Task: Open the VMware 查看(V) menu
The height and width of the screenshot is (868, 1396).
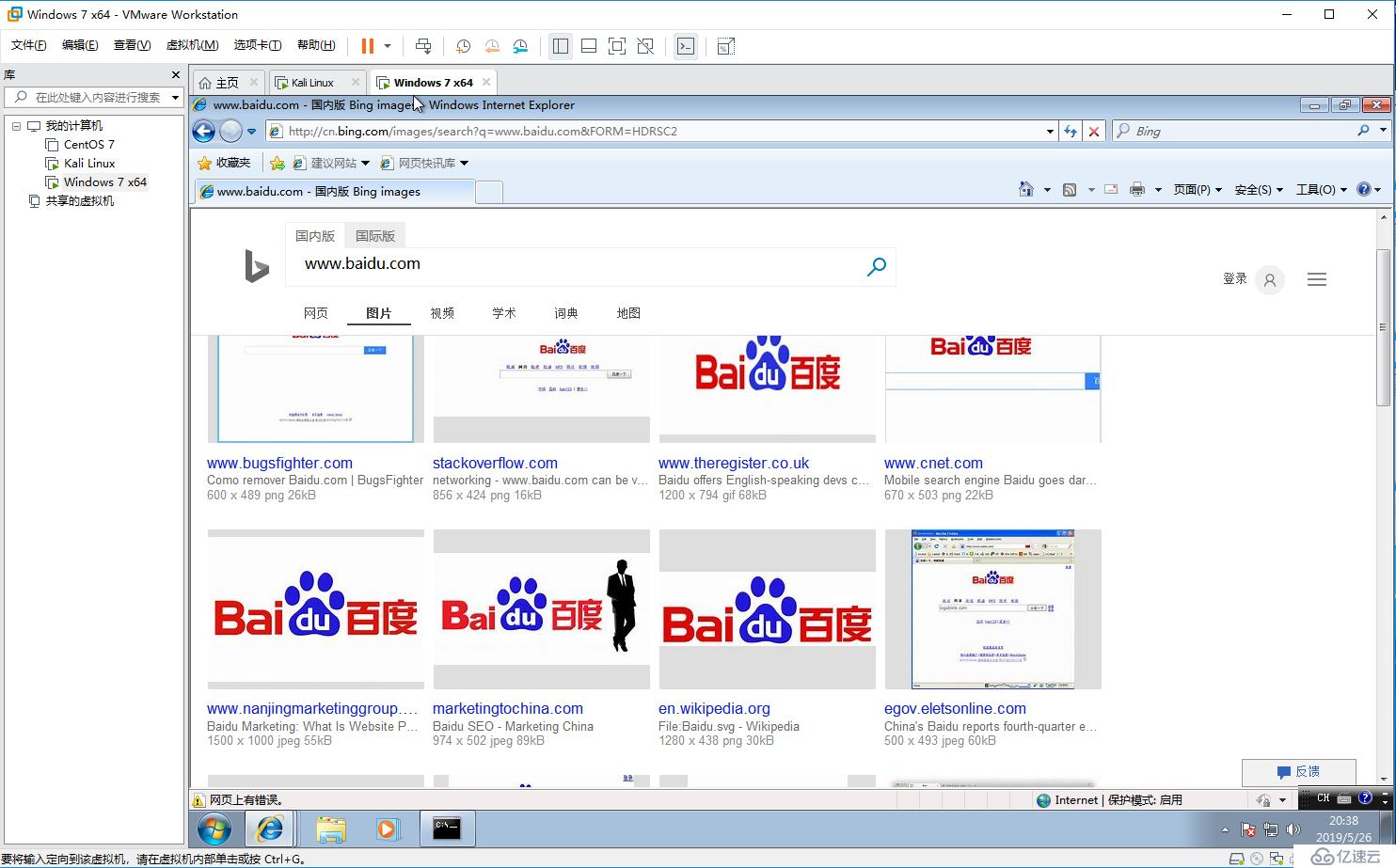Action: pyautogui.click(x=132, y=45)
